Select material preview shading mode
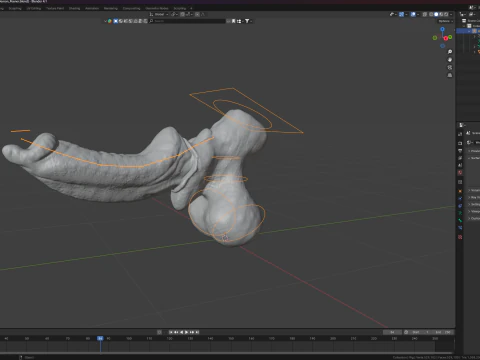The height and width of the screenshot is (360, 480). tap(441, 14)
